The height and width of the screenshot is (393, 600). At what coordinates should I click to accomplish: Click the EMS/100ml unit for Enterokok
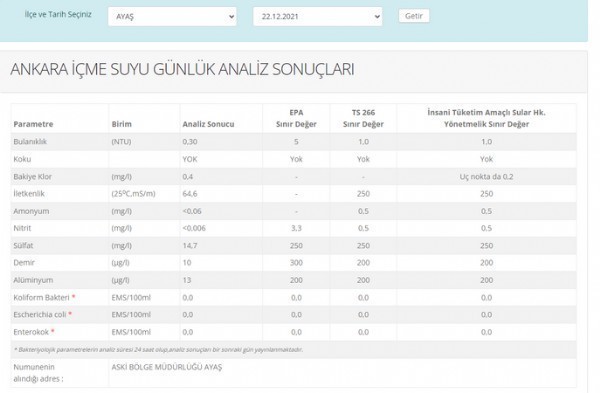point(131,332)
